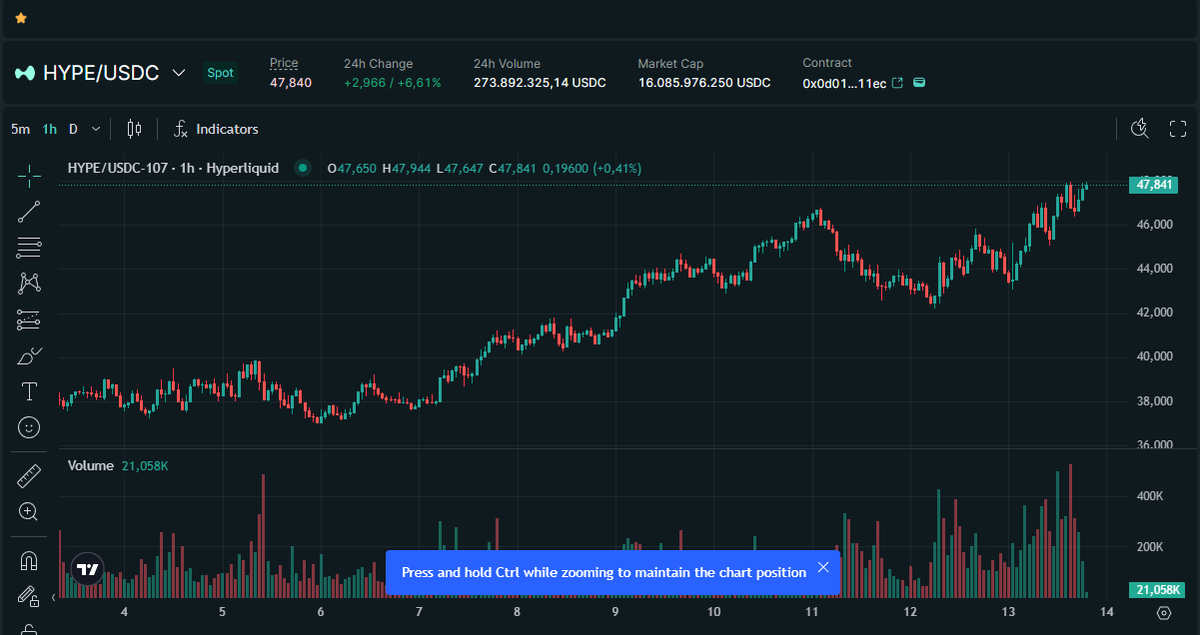Screen dimensions: 1200x635
Task: Open the quick search lightning icon
Action: tap(1139, 128)
